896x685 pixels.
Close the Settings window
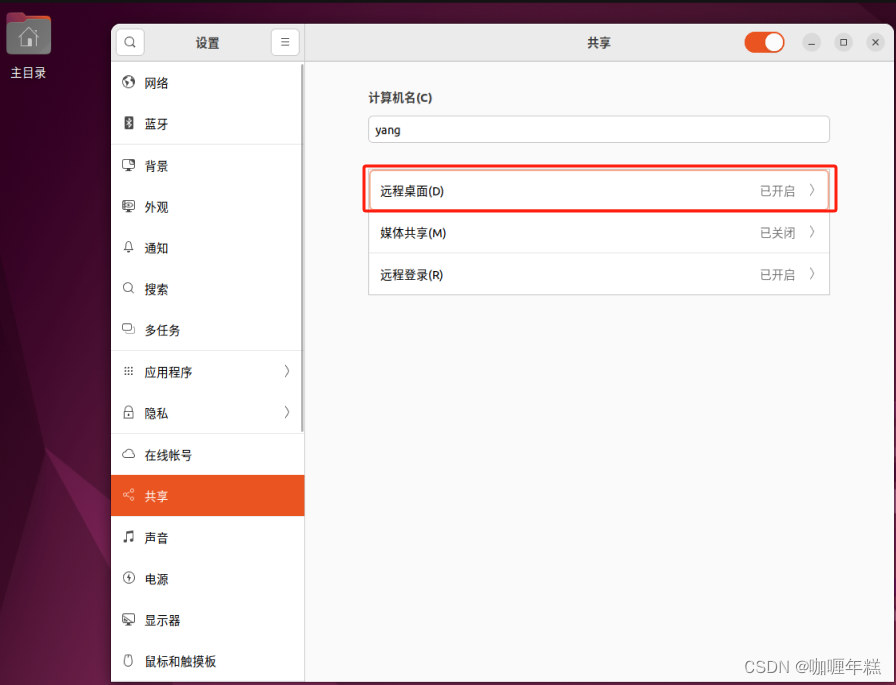point(875,42)
